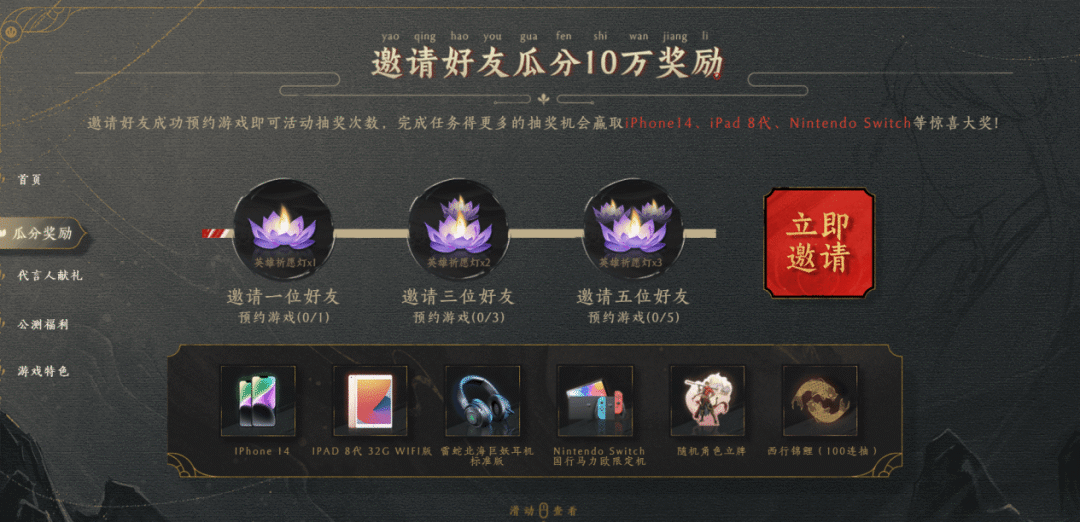Click the 随机角色立牌 character stand icon
Viewport: 1080px width, 522px height.
[707, 401]
